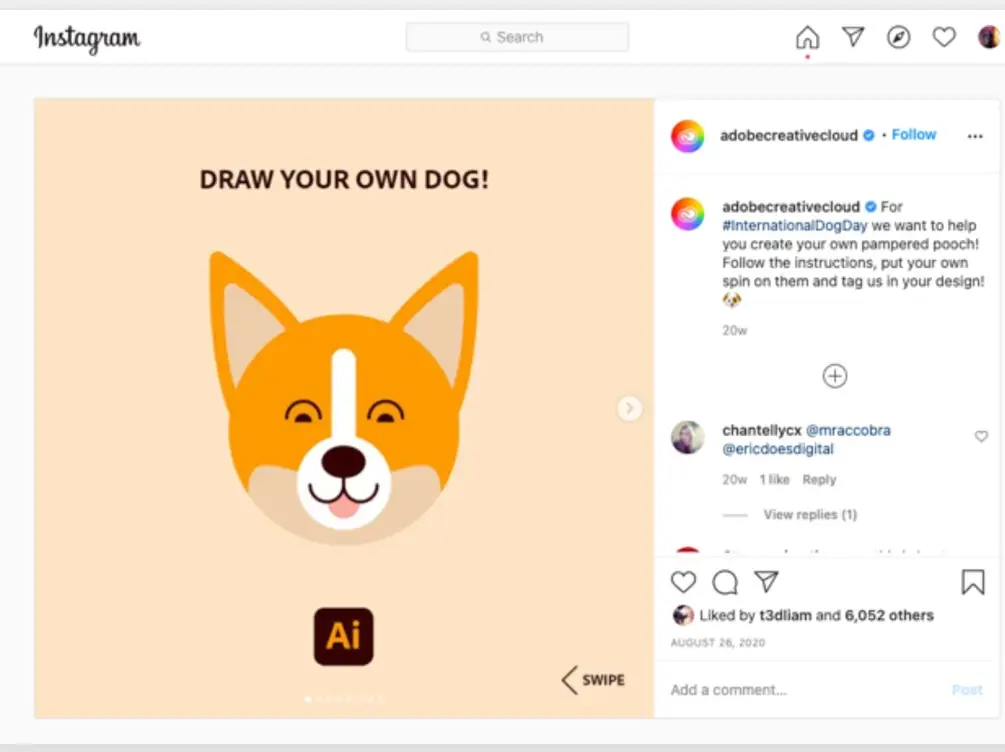Open the Explore compass icon
1005x752 pixels.
tap(899, 38)
